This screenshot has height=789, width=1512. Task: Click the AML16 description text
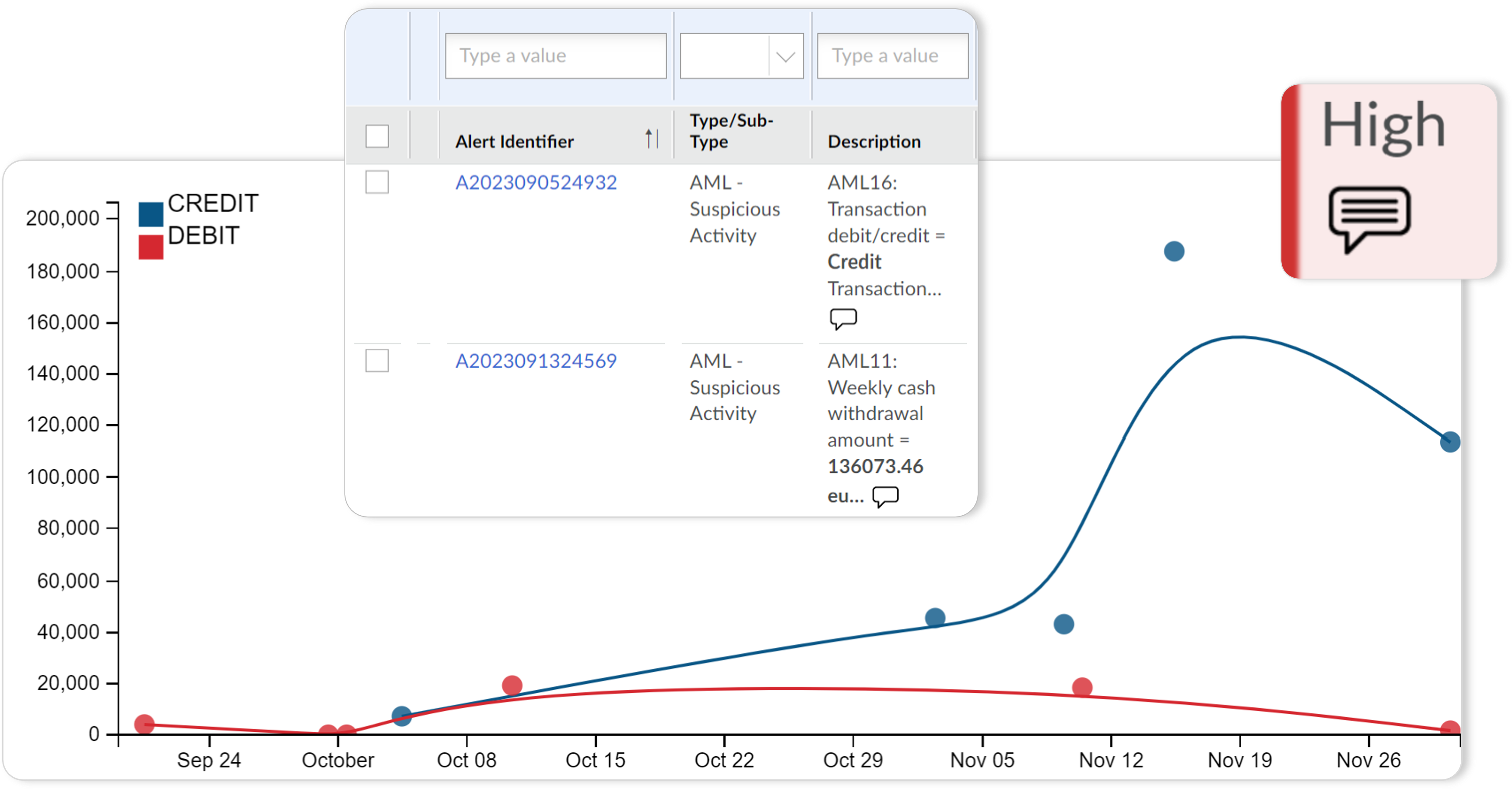click(886, 235)
